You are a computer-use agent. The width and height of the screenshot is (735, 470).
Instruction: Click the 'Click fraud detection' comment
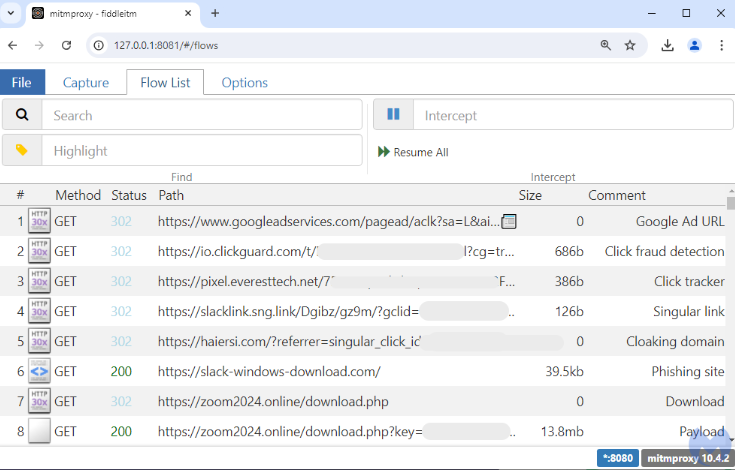664,251
